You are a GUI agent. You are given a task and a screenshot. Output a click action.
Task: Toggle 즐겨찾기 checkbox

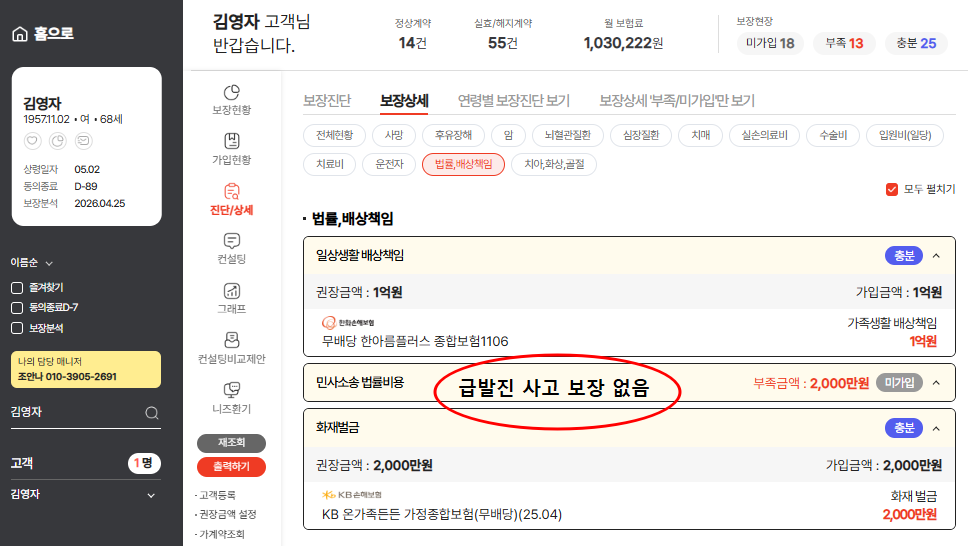[x=17, y=288]
